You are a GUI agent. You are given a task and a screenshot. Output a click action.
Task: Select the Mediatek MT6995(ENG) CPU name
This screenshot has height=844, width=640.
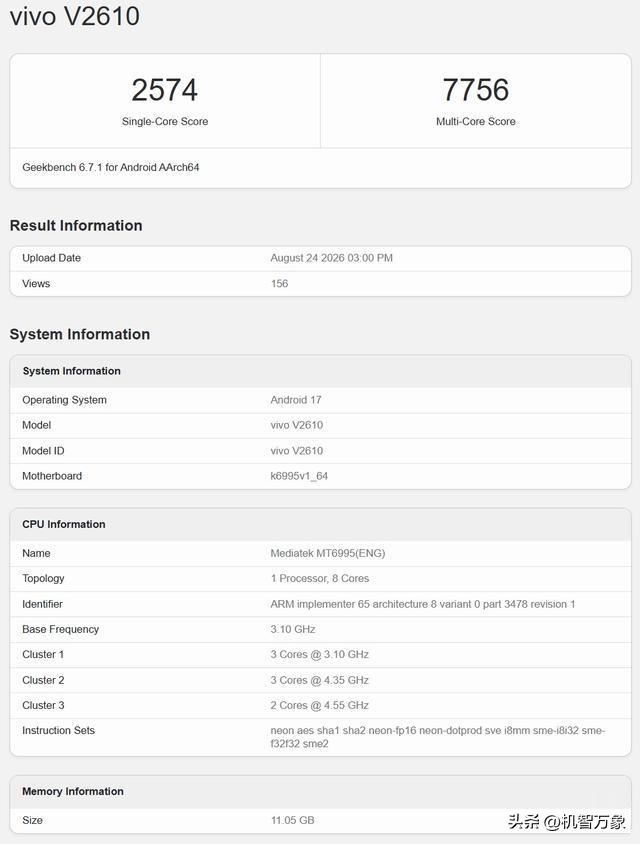click(x=328, y=553)
